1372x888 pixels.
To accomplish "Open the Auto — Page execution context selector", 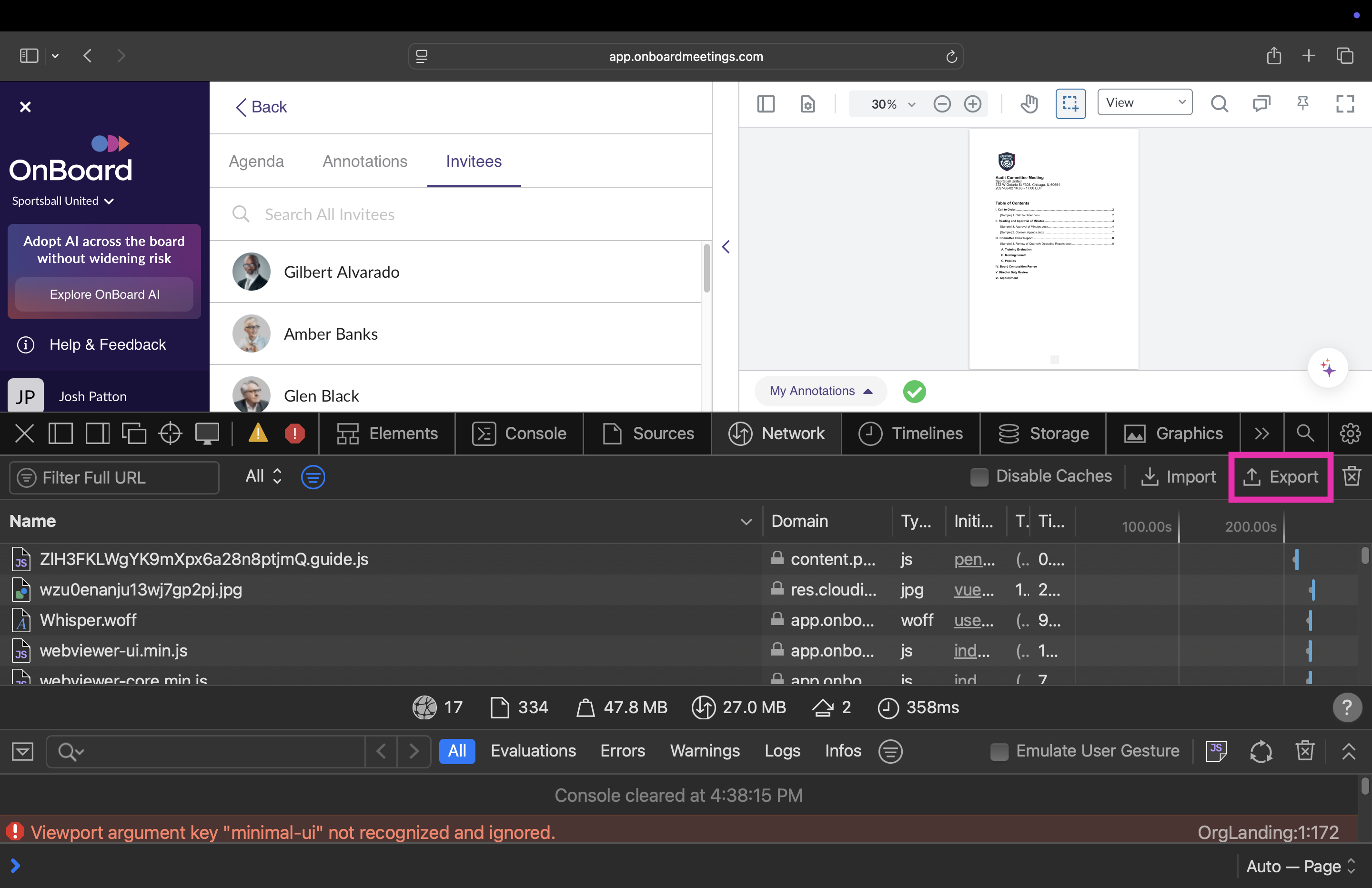I will tap(1301, 866).
